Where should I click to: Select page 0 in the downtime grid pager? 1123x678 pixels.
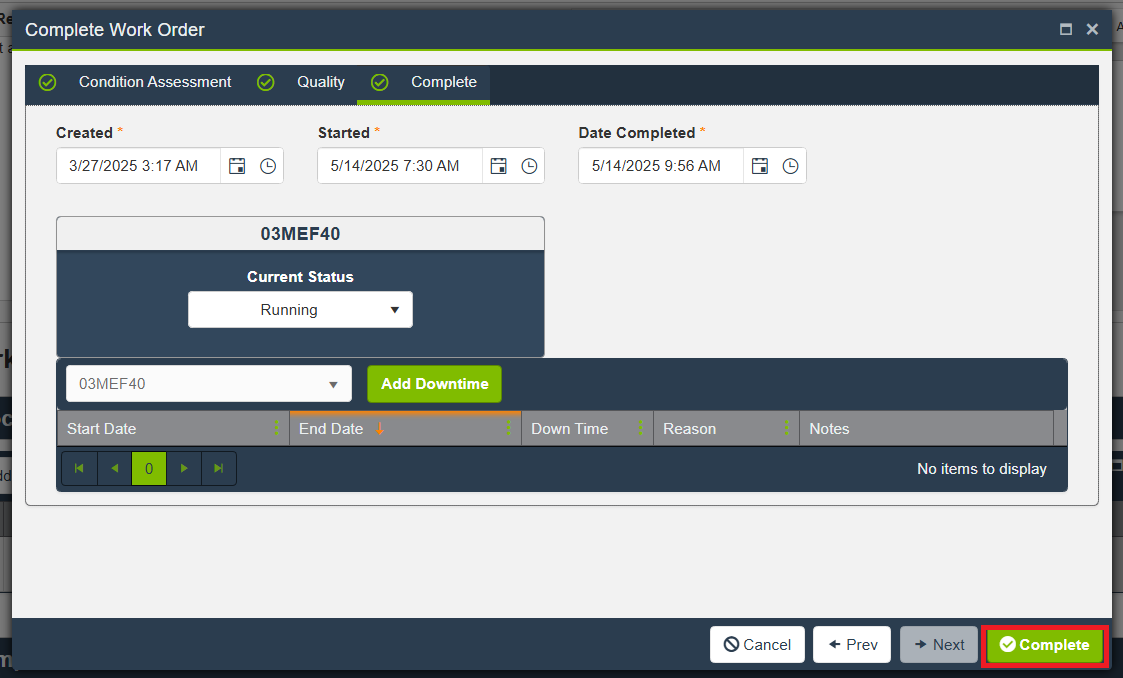tap(149, 468)
